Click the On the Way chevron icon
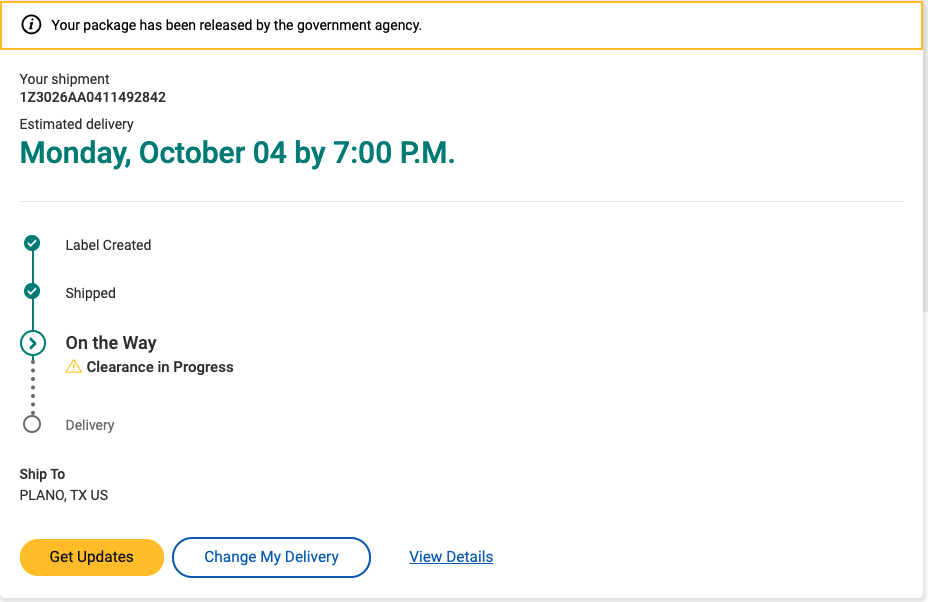Screen dimensions: 928x602 click(x=33, y=343)
